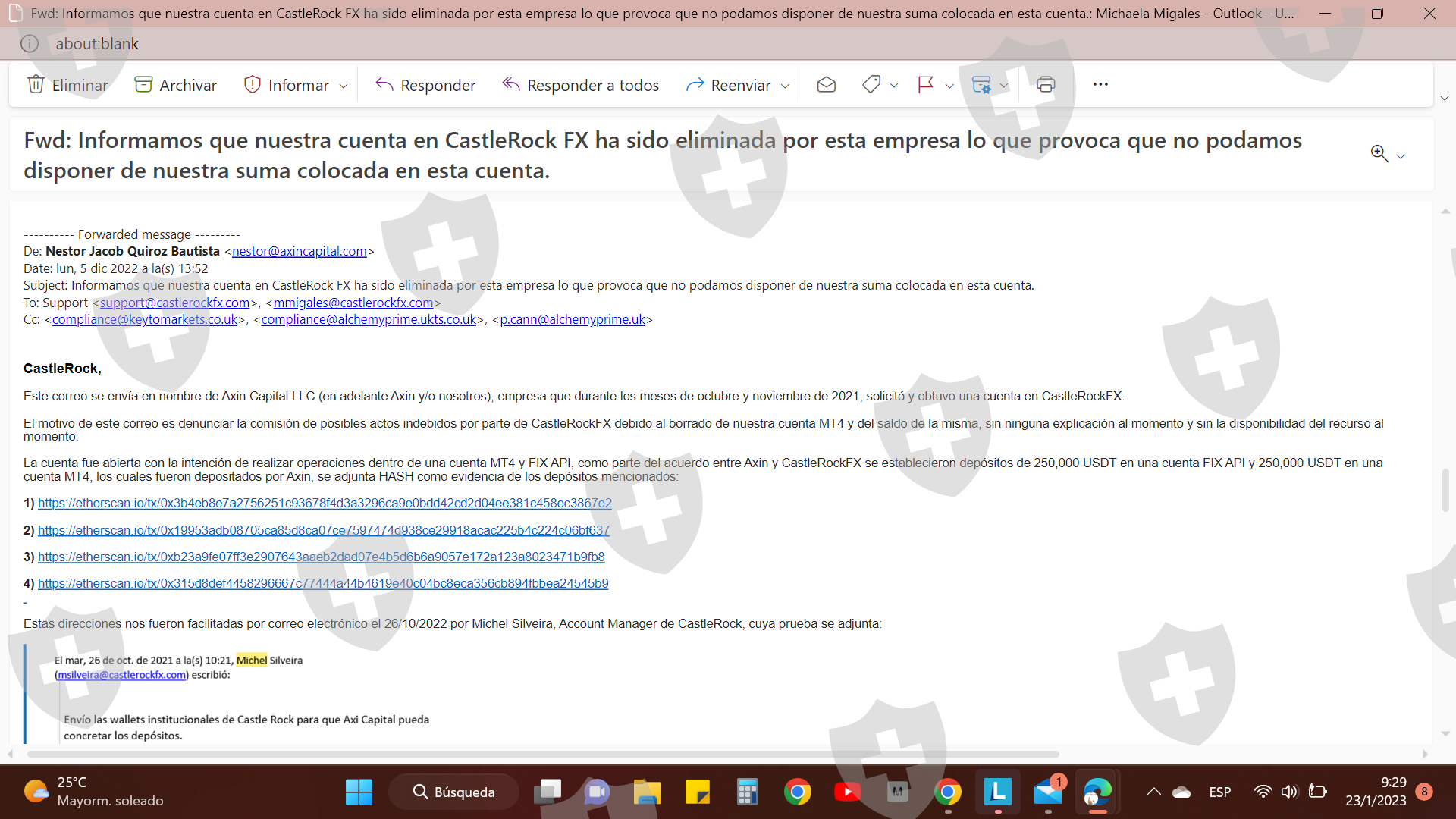Click the tag categorize icon
This screenshot has height=819, width=1456.
pyautogui.click(x=871, y=85)
